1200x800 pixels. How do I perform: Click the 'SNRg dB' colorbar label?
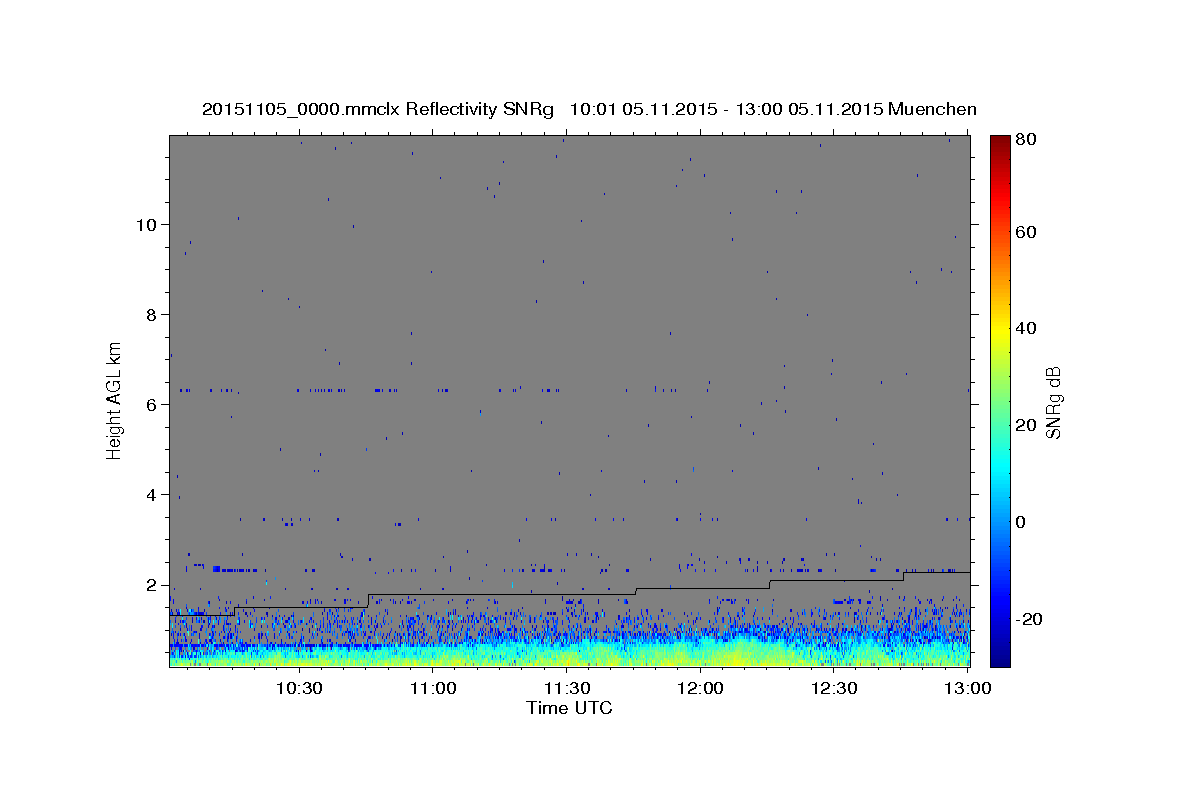point(1053,403)
